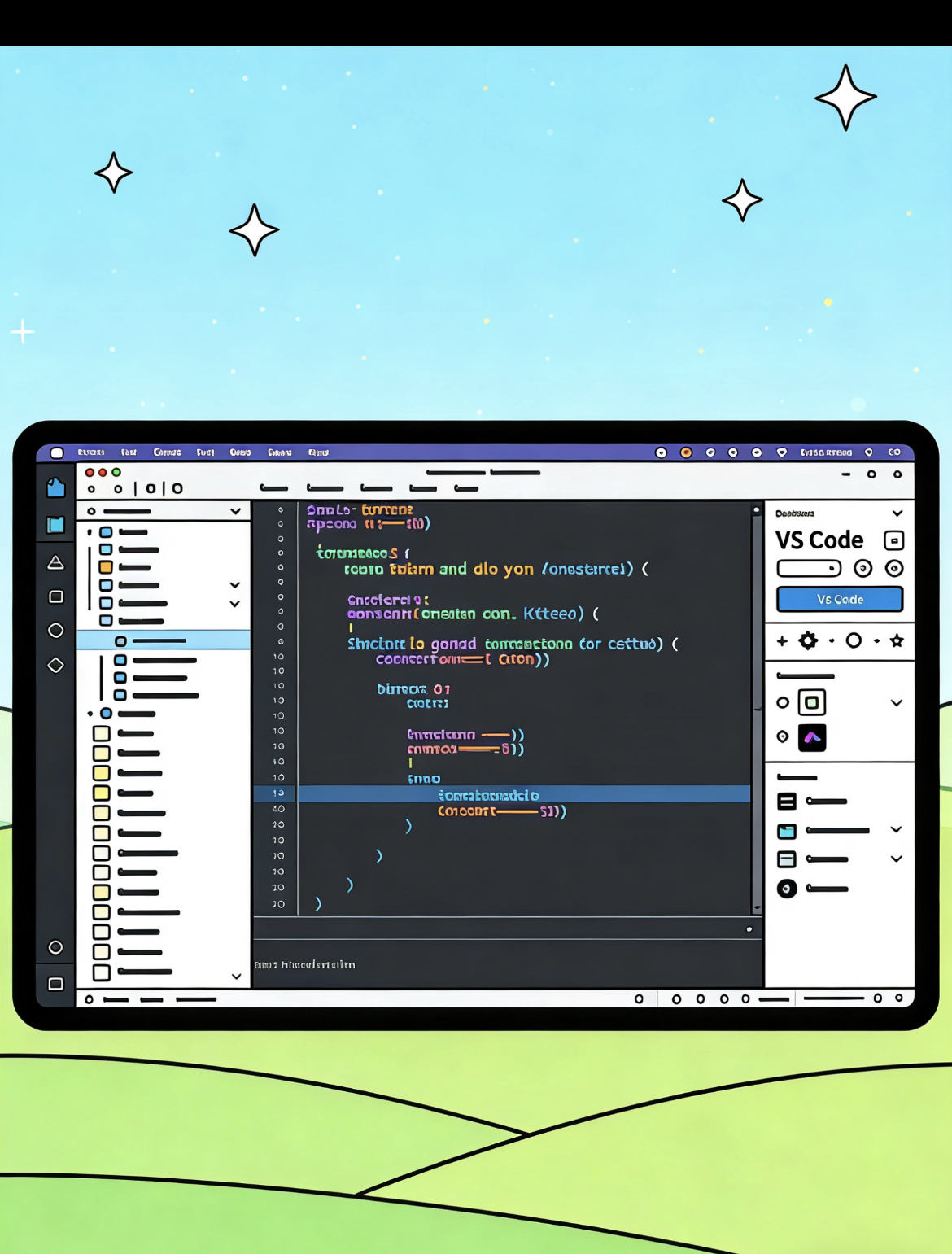Click the terminal output line below the editor
Viewport: 952px width, 1254px height.
click(305, 965)
